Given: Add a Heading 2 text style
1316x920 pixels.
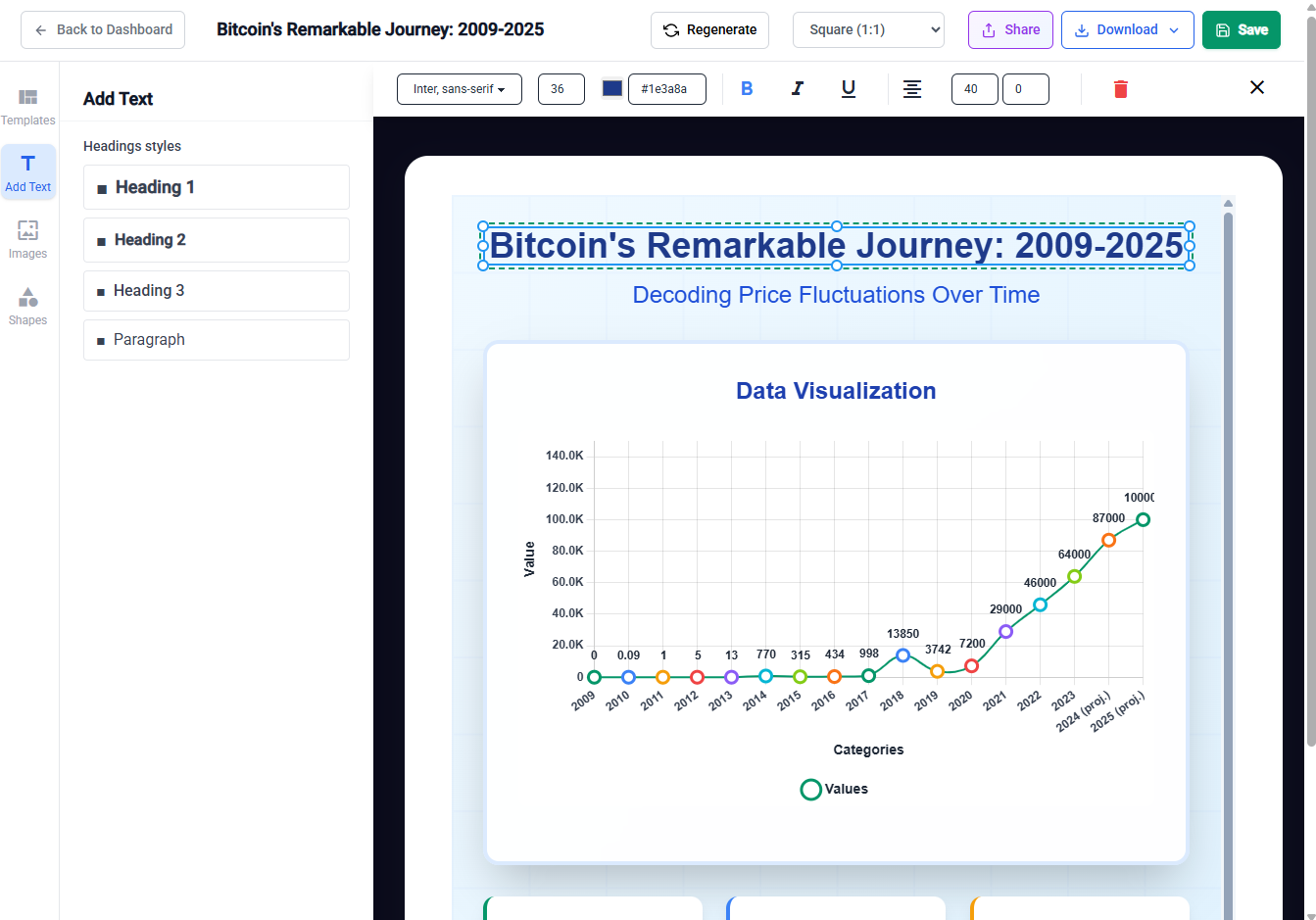Looking at the screenshot, I should click(x=217, y=240).
